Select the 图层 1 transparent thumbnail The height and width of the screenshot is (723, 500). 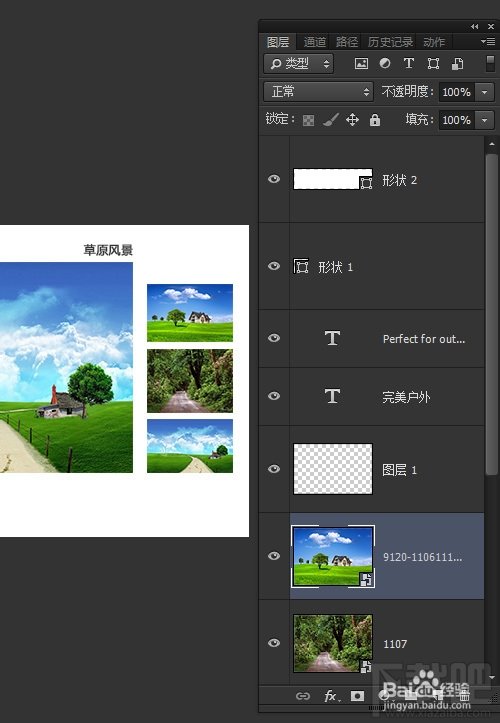click(x=333, y=469)
